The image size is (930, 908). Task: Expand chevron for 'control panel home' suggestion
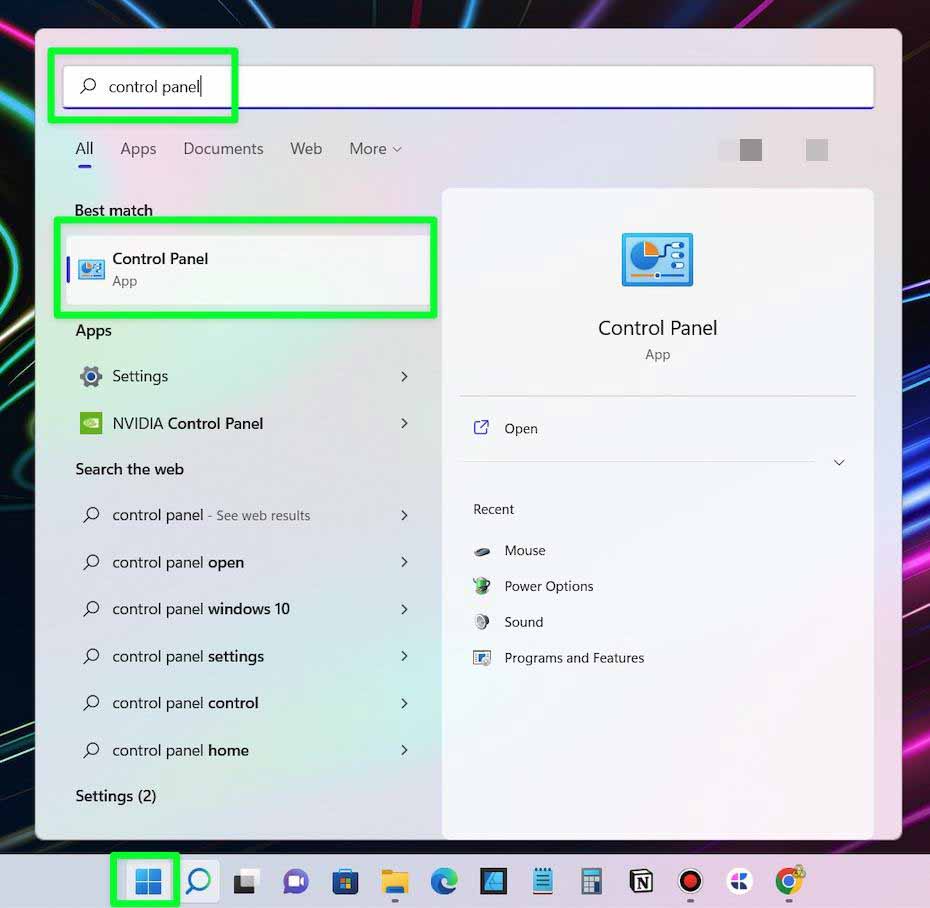click(x=404, y=750)
